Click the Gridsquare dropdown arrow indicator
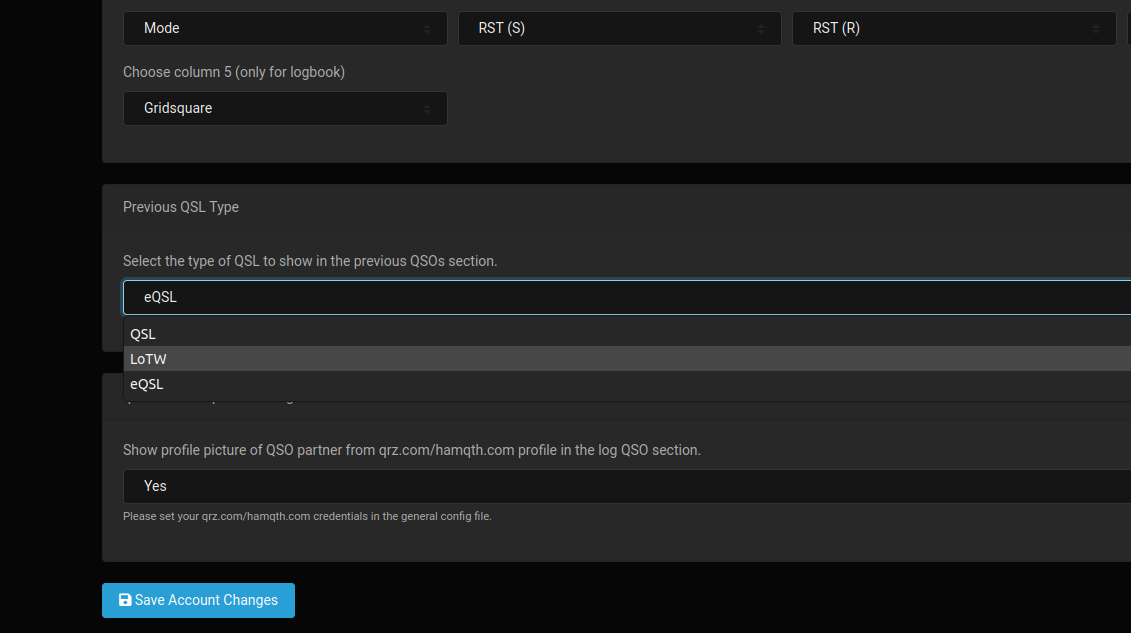The width and height of the screenshot is (1131, 633). coord(427,109)
